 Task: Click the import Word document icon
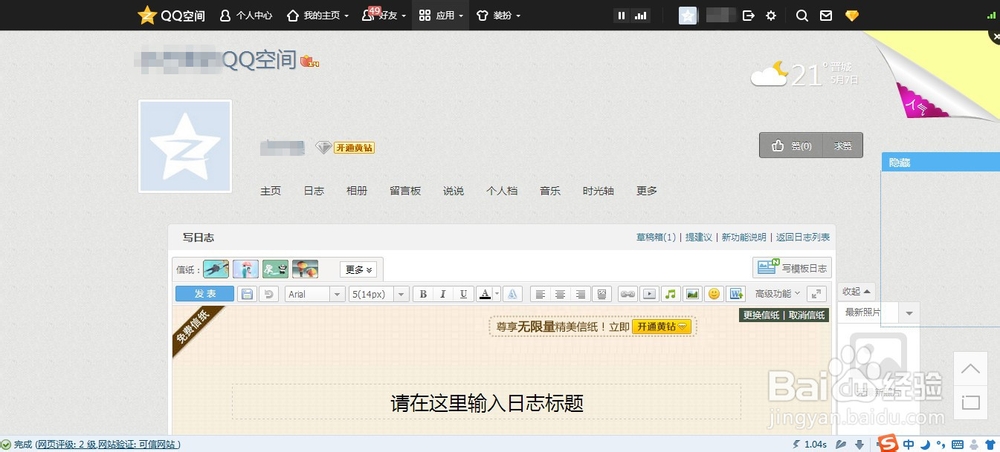coord(736,294)
